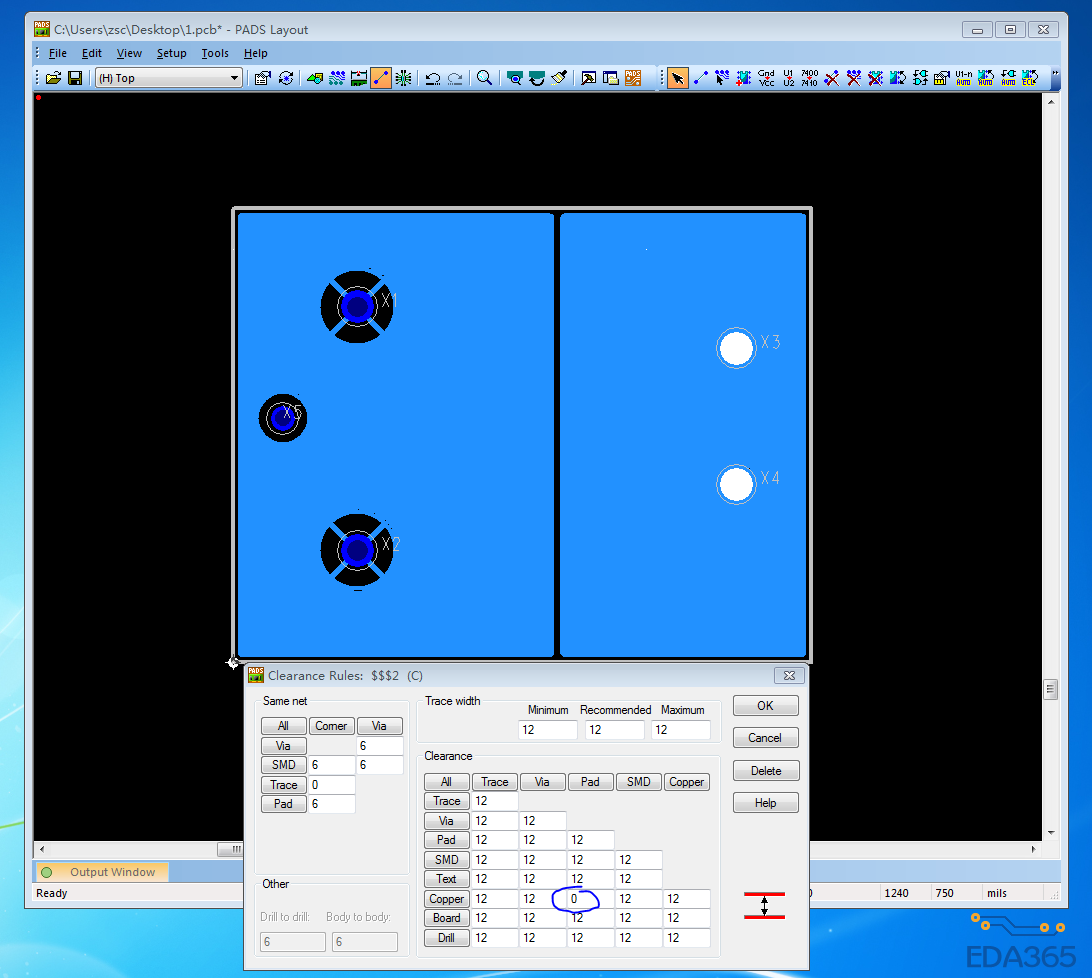This screenshot has width=1092, height=978.
Task: Select the Delete Component tool
Action: 875,78
